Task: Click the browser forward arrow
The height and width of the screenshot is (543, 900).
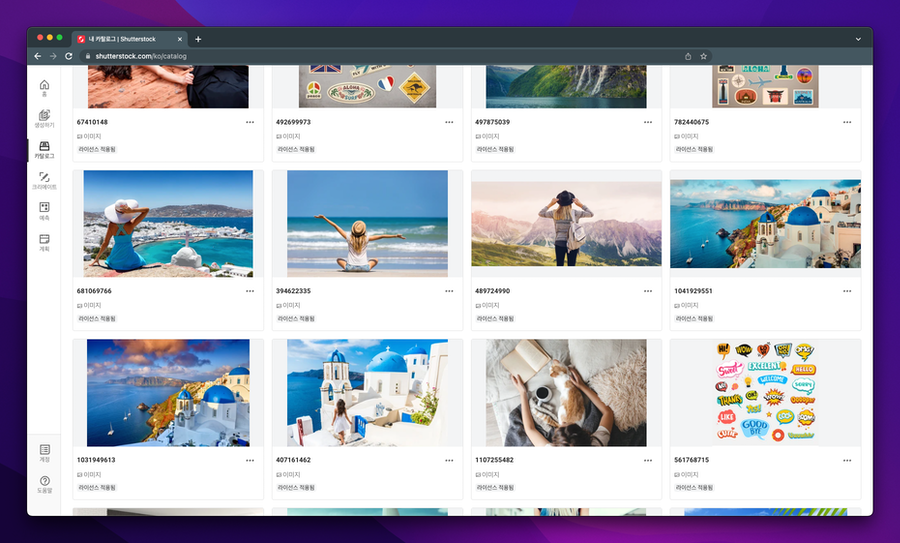Action: pos(53,56)
